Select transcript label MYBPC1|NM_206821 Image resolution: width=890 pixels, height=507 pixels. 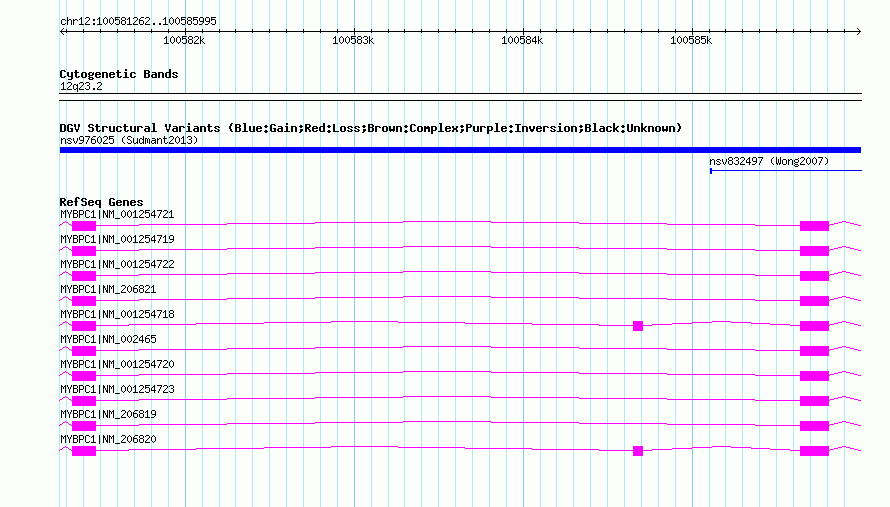108,290
